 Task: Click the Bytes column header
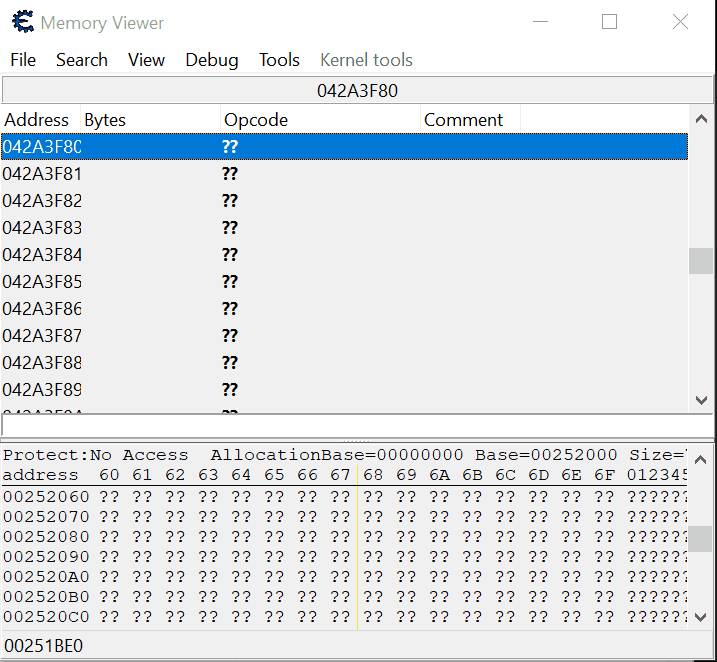pyautogui.click(x=105, y=120)
